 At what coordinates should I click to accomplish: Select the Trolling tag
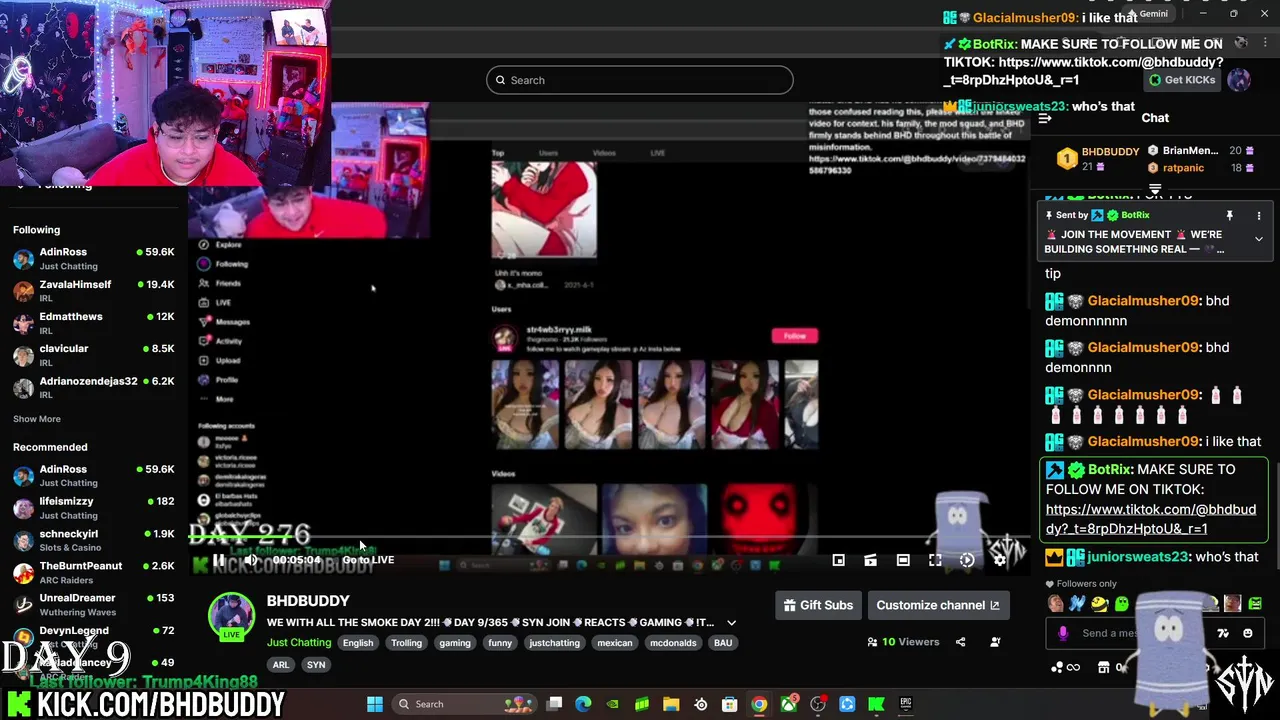(406, 643)
